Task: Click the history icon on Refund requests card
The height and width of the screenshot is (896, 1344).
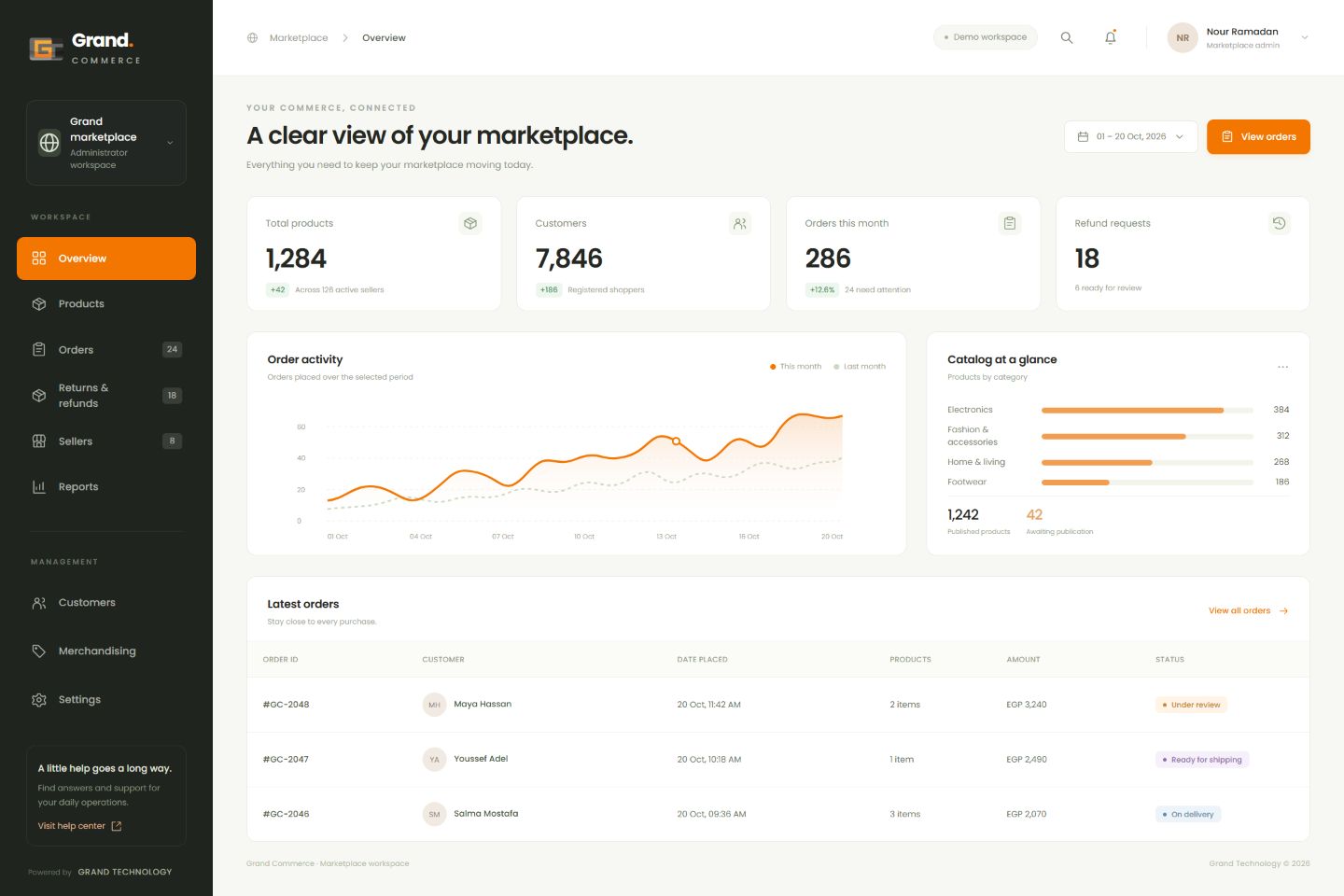Action: (x=1280, y=223)
